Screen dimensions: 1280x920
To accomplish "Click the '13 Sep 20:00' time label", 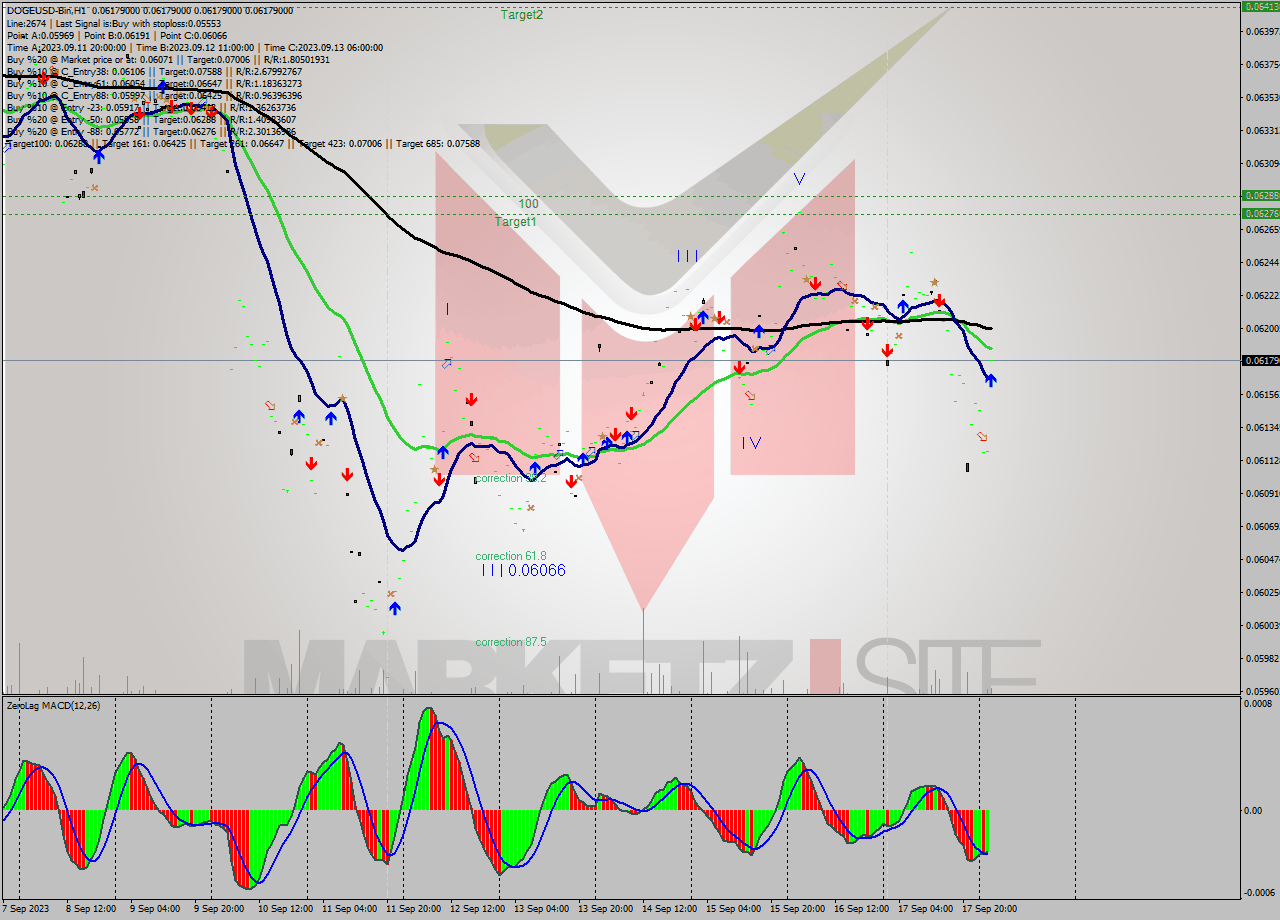I will point(605,909).
